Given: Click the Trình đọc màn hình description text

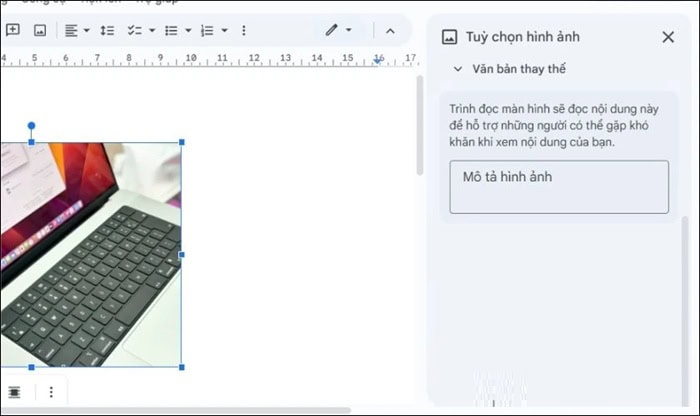Looking at the screenshot, I should click(x=554, y=125).
